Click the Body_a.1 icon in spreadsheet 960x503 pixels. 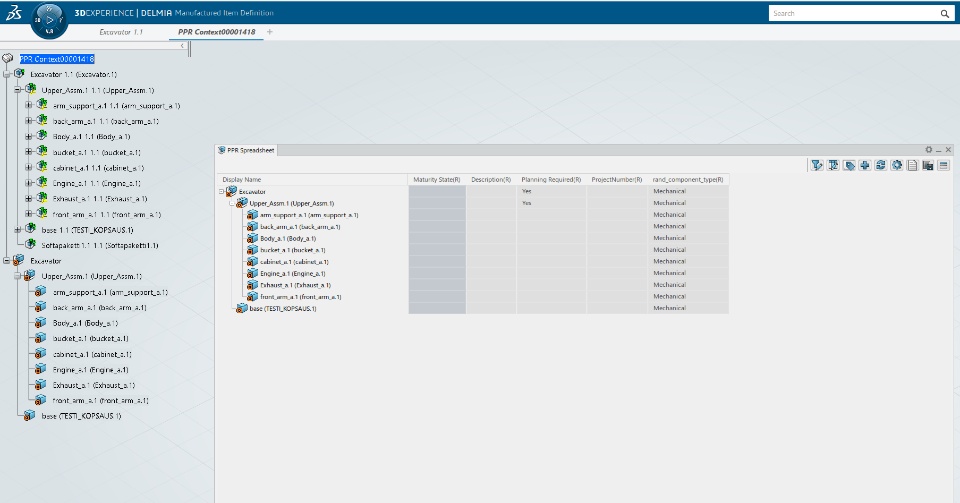click(x=252, y=238)
